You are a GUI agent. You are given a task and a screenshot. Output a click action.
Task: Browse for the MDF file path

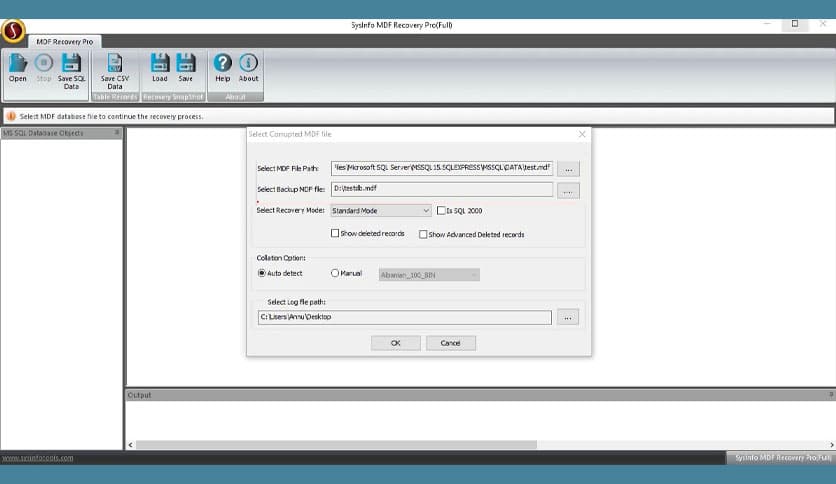point(568,169)
